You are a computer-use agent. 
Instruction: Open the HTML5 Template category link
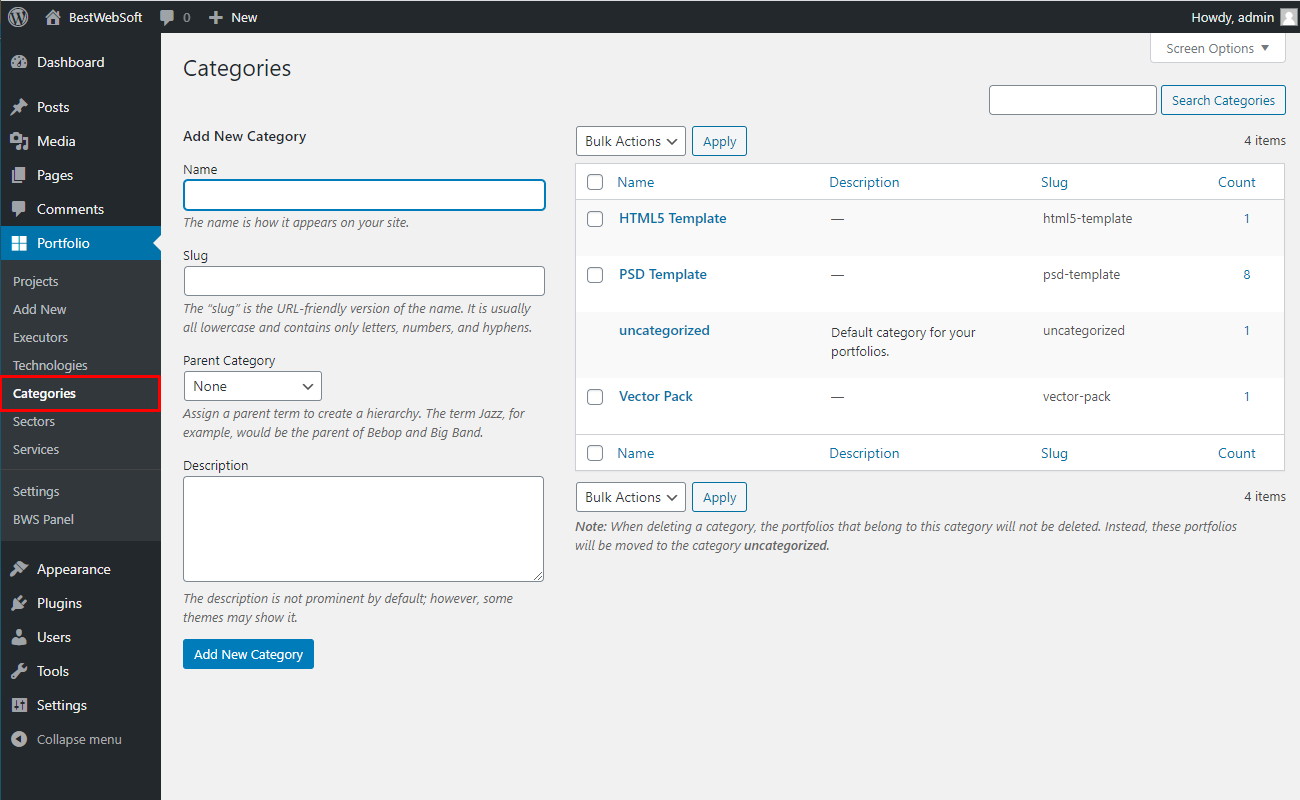pyautogui.click(x=673, y=218)
